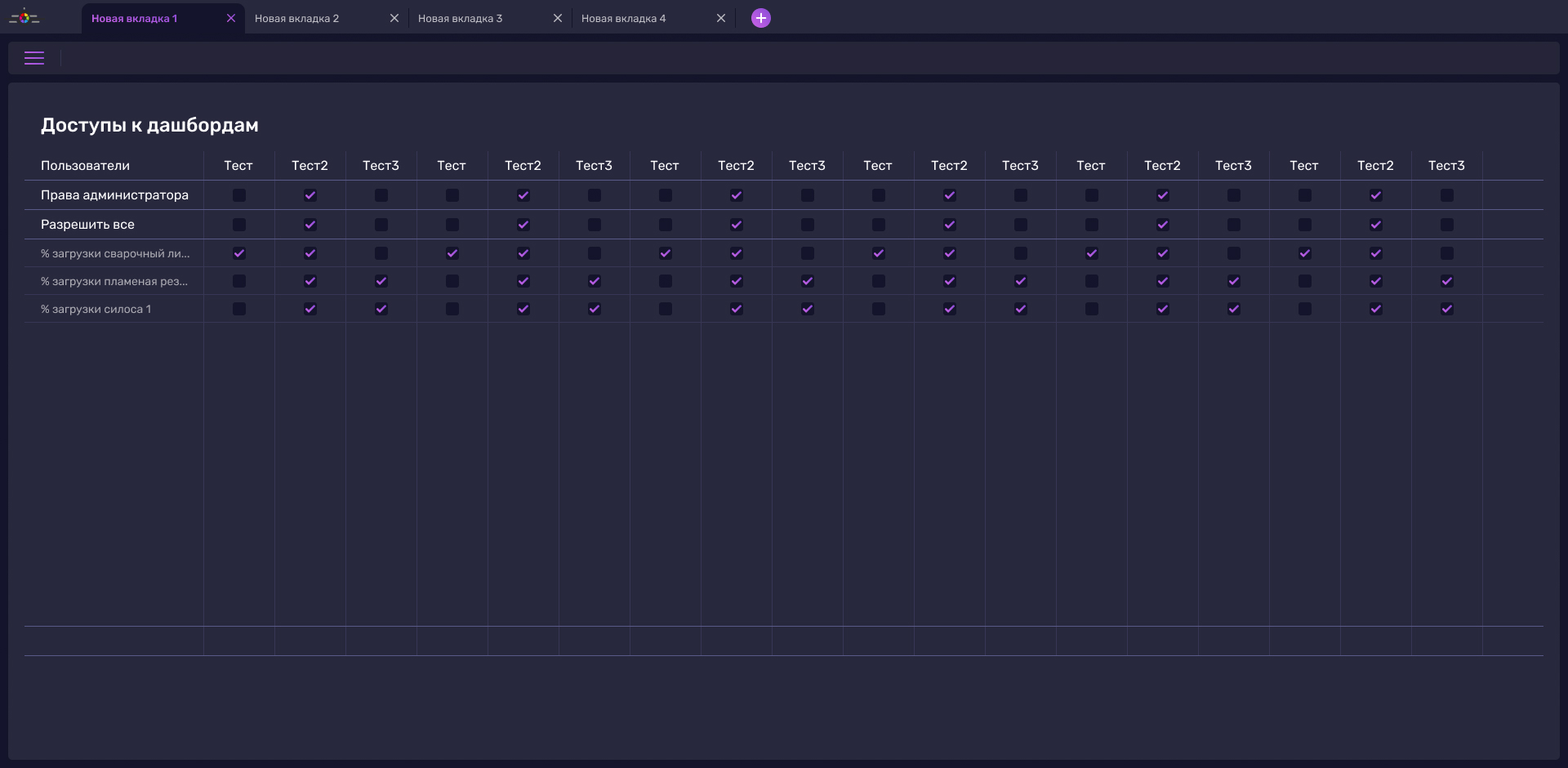Screen dimensions: 1568x768
Task: Uncheck % загрузки сварочный for first Тест user
Action: click(x=239, y=253)
